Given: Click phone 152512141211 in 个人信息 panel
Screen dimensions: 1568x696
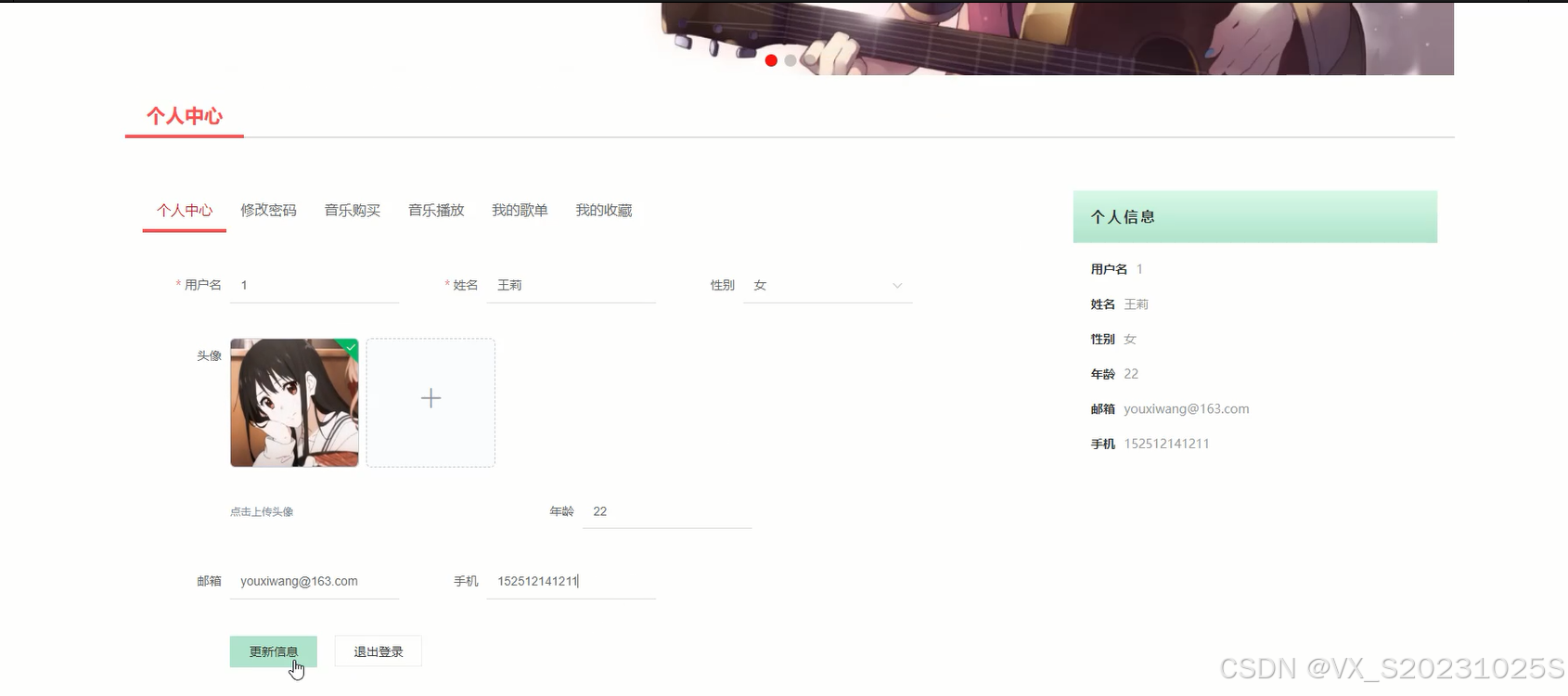Looking at the screenshot, I should [x=1167, y=444].
